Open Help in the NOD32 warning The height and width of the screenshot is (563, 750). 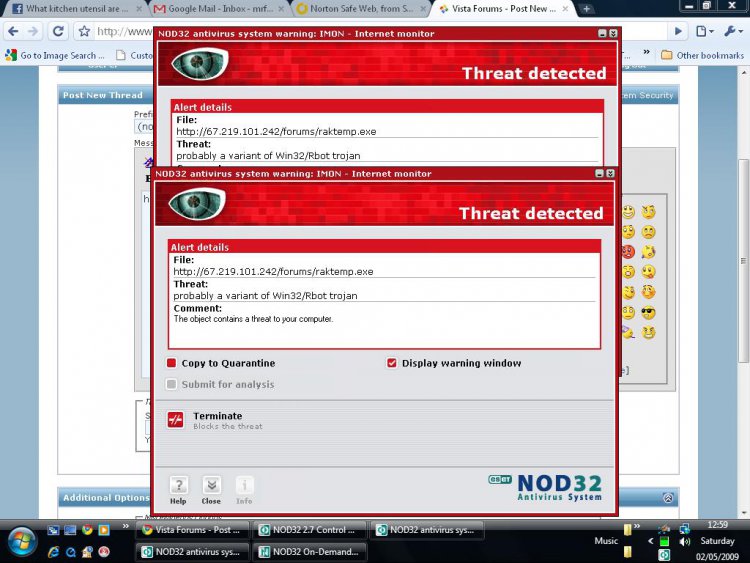coord(178,486)
